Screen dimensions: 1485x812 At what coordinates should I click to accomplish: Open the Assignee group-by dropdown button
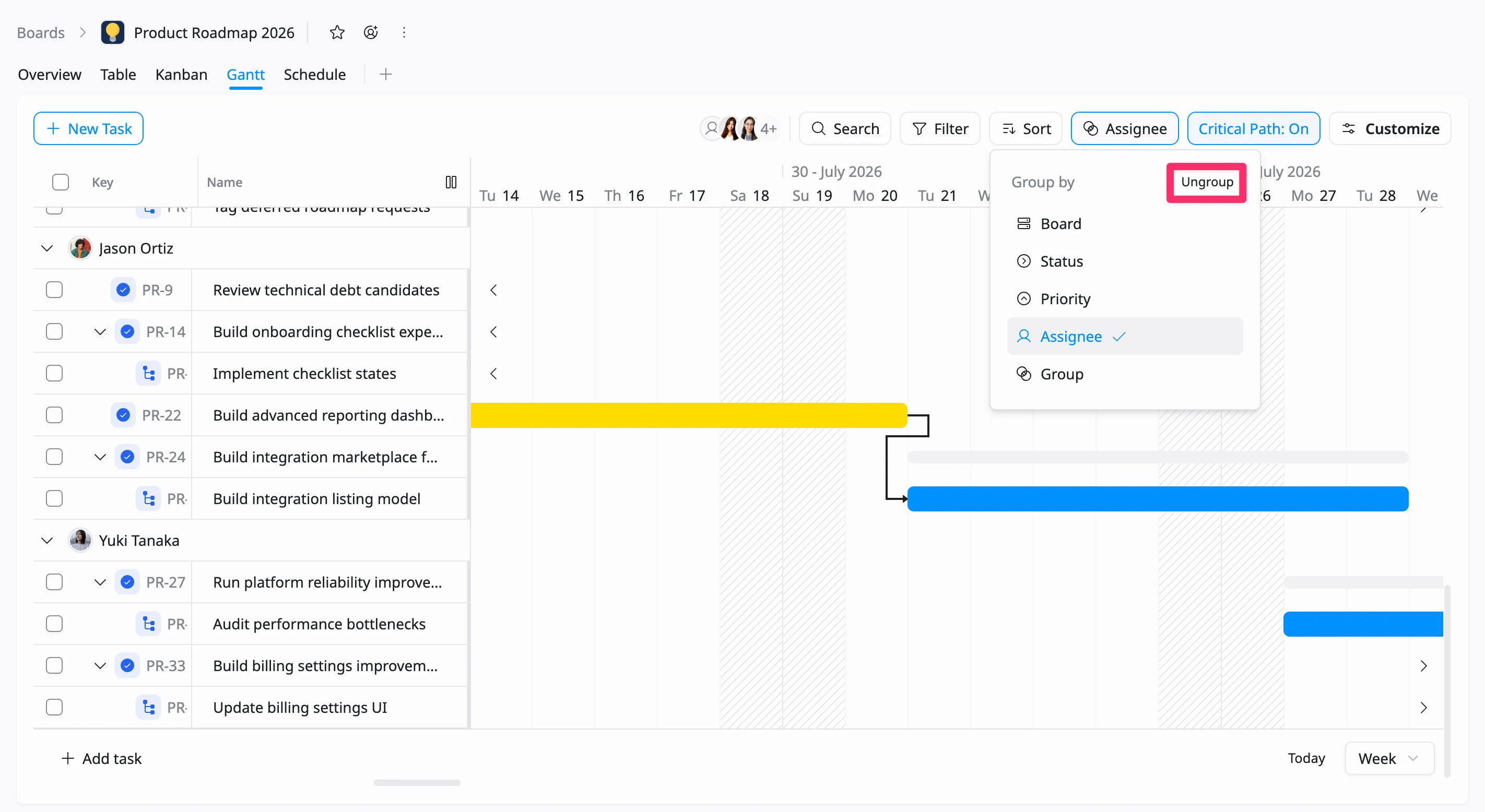click(x=1124, y=128)
